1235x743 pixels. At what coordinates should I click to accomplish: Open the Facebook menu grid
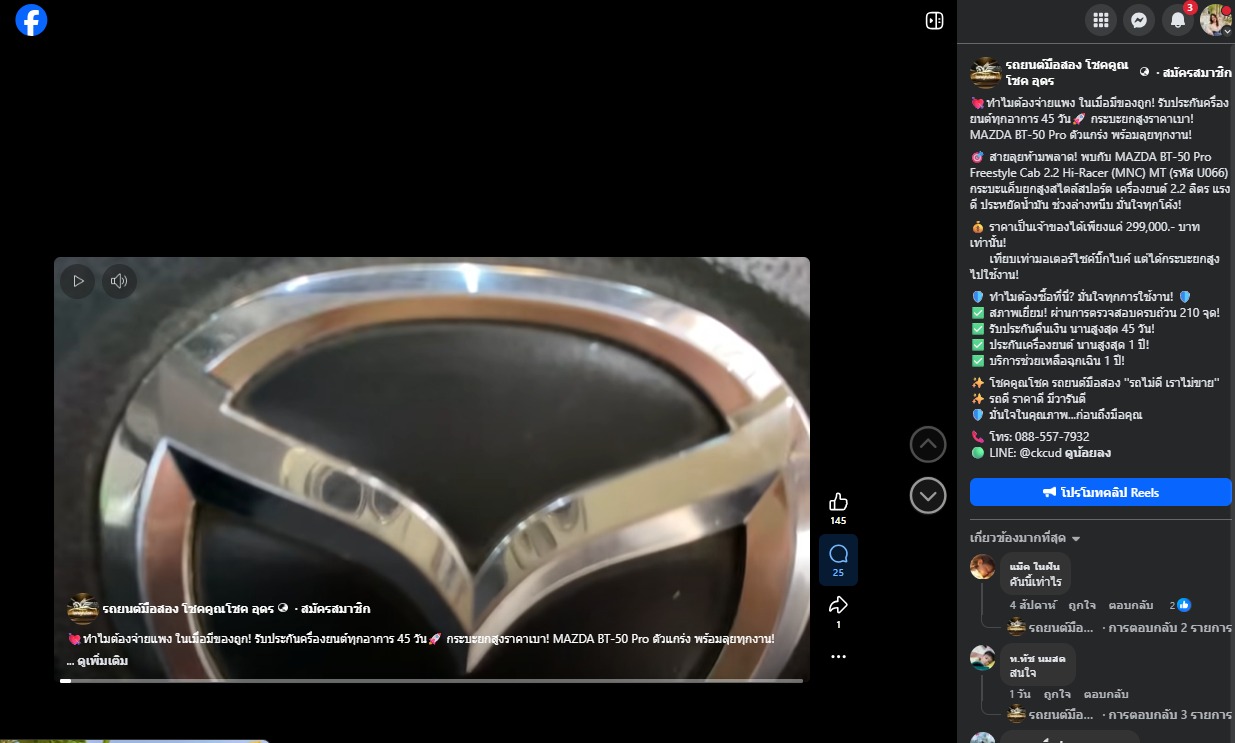tap(1101, 20)
